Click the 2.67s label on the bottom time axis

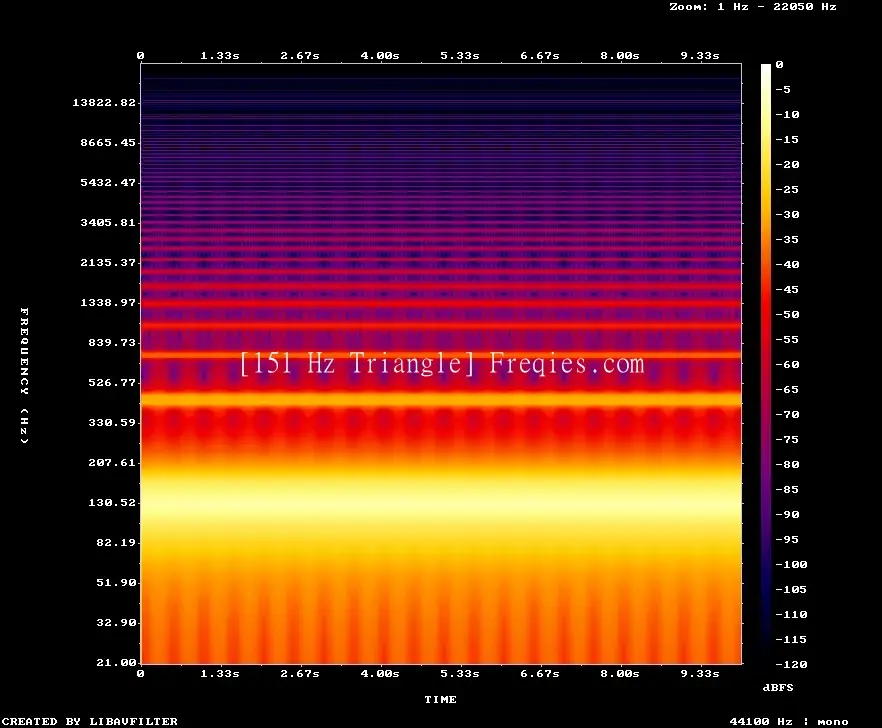[300, 673]
